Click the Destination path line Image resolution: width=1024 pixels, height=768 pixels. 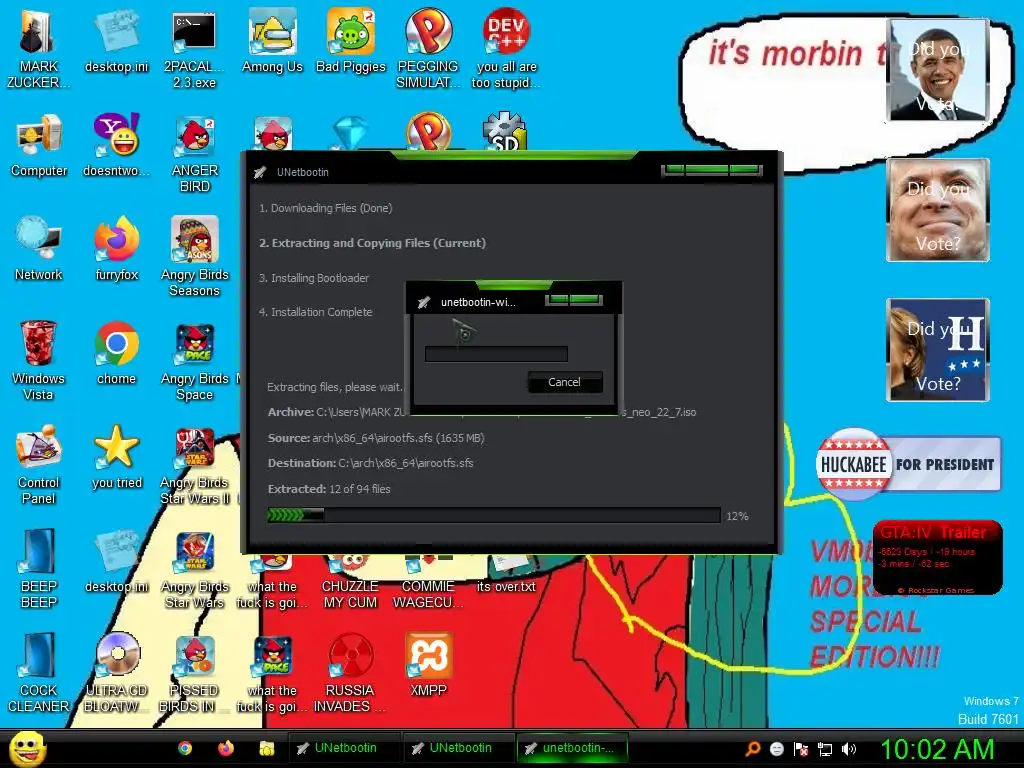click(x=370, y=463)
